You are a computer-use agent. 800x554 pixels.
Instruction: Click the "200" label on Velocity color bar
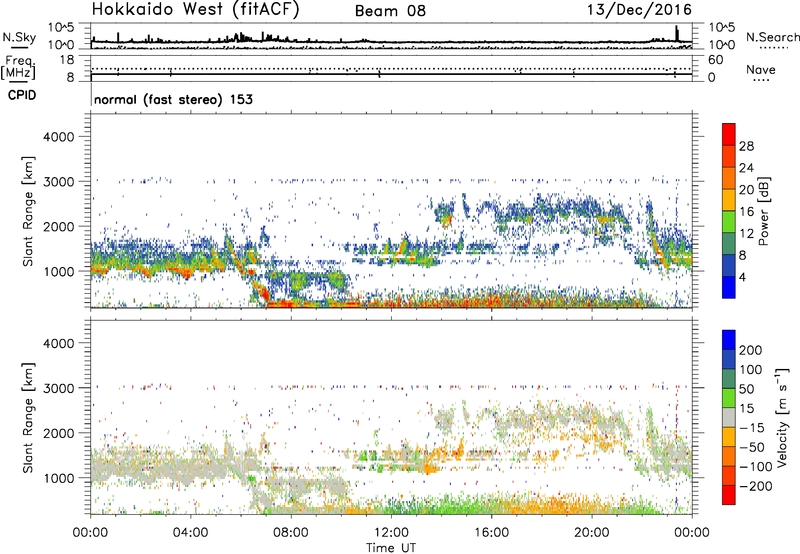pos(751,350)
